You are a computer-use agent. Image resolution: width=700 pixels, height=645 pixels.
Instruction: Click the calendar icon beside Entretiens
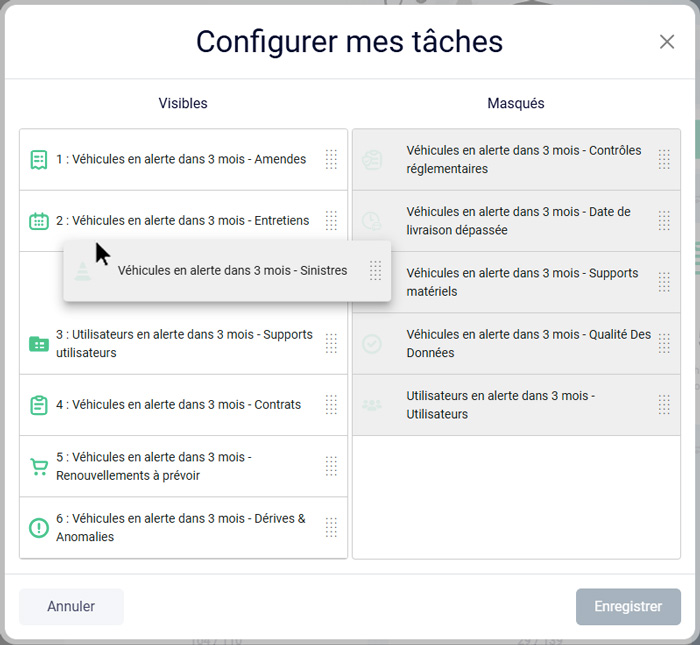(x=39, y=221)
